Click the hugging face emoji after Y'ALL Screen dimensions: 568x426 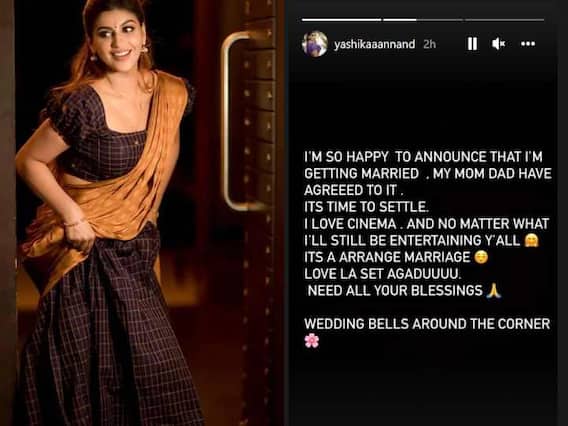(531, 240)
